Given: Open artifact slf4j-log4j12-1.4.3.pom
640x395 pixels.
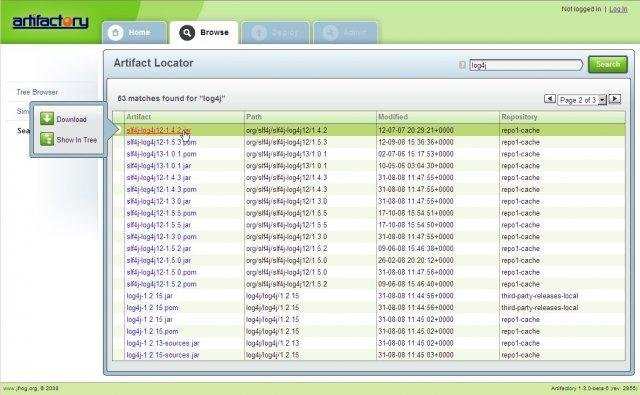Looking at the screenshot, I should coord(161,189).
